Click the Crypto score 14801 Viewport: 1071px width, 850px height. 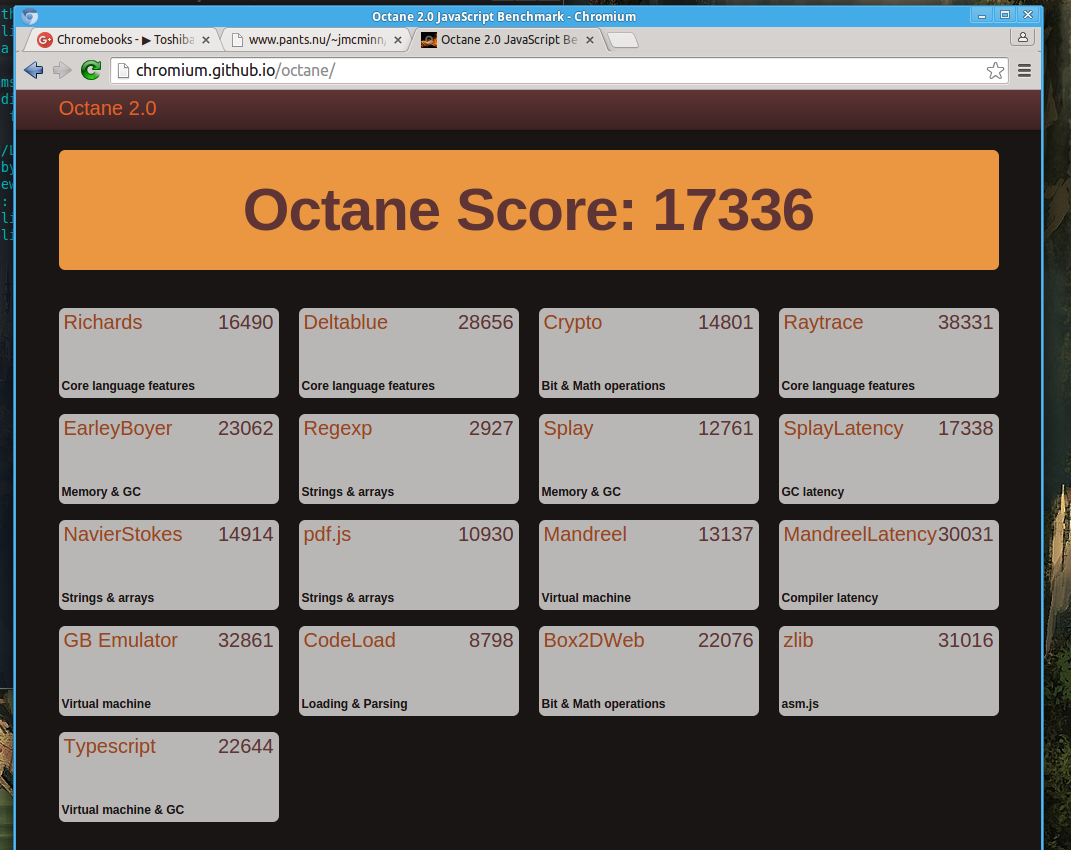point(725,323)
